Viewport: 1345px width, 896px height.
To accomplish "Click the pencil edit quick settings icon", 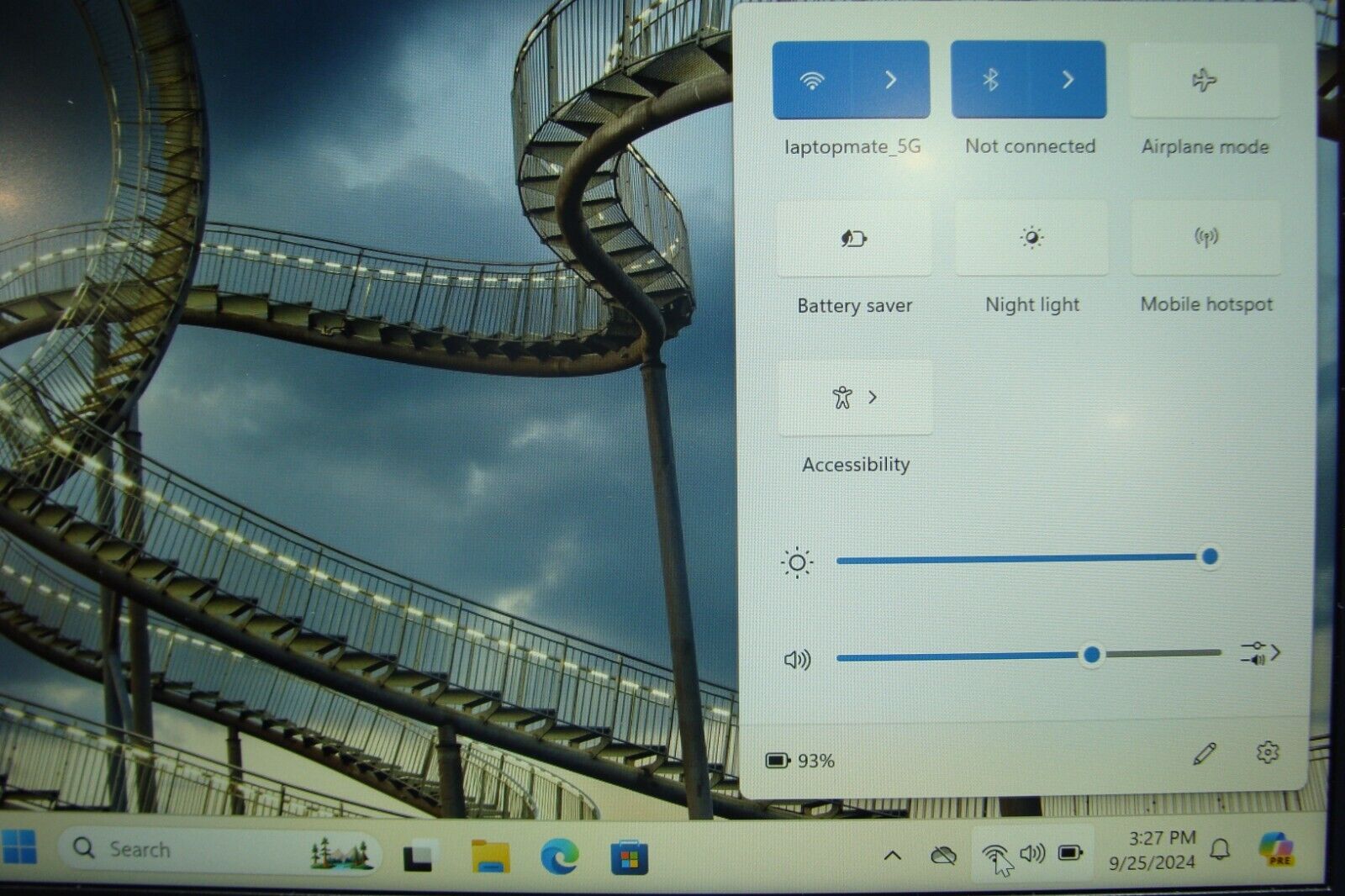I will pos(1204,754).
